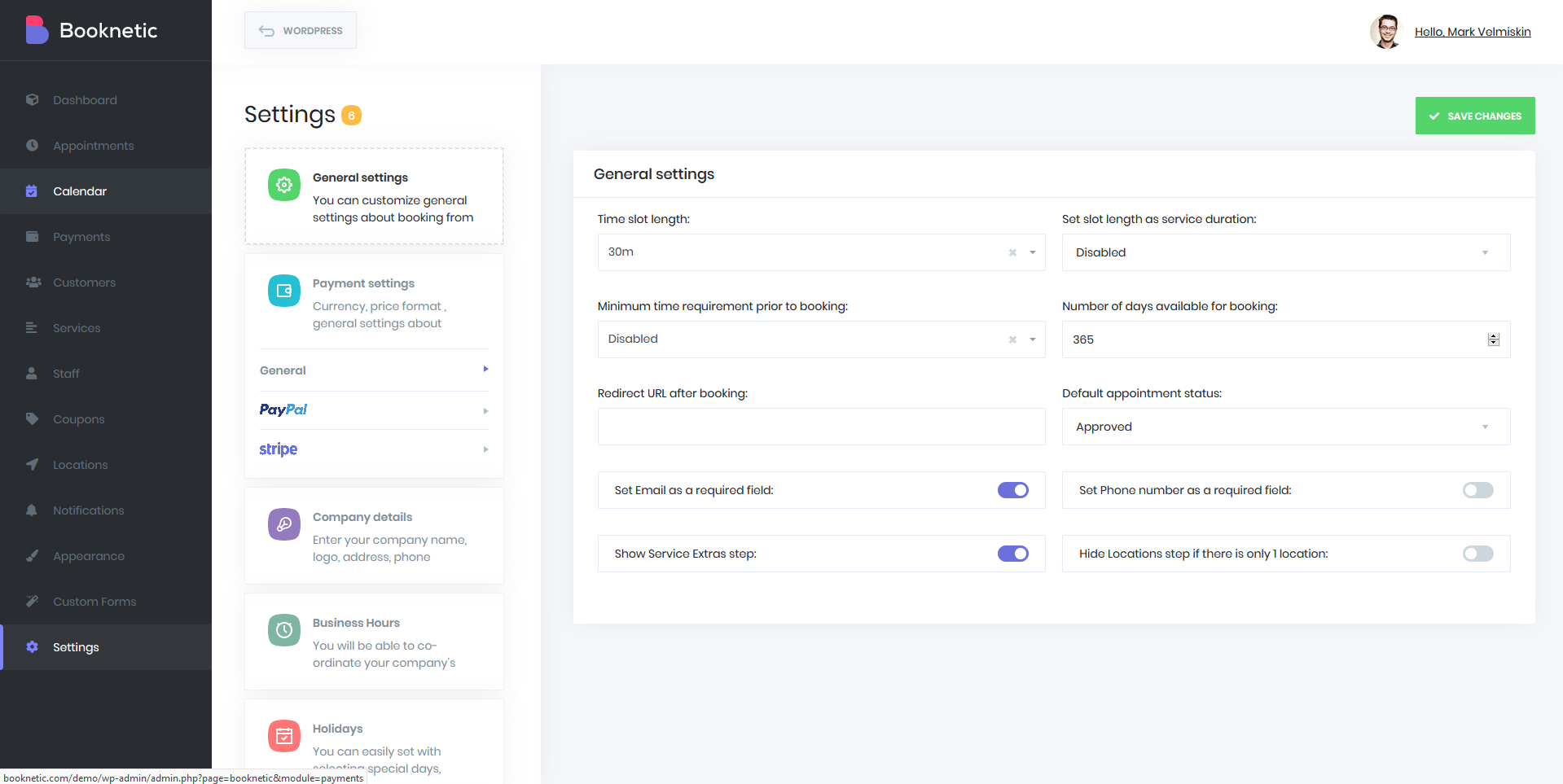Viewport: 1563px width, 784px height.
Task: Open Locations menu item
Action: click(x=106, y=465)
